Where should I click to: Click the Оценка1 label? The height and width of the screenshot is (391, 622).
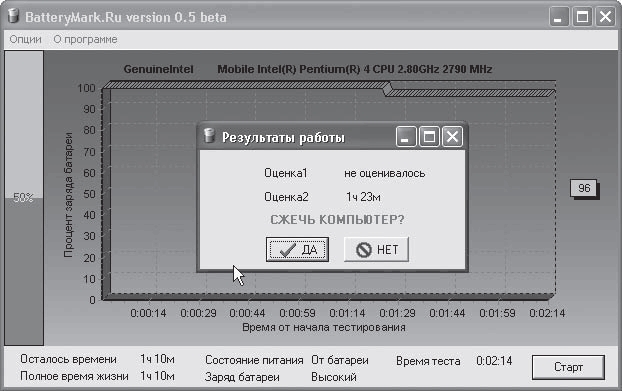286,173
